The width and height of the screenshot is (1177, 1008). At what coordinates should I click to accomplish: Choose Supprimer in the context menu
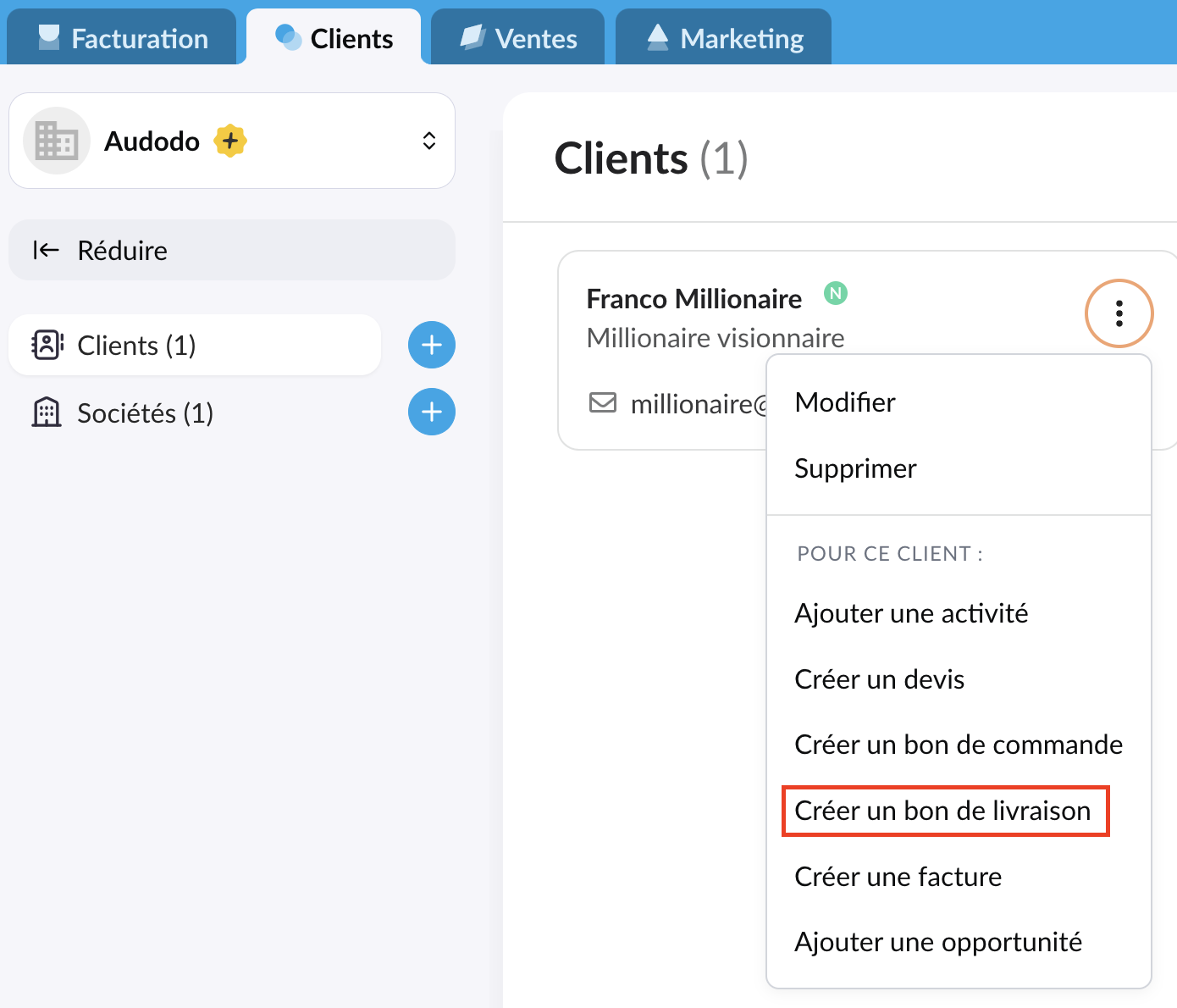(855, 468)
